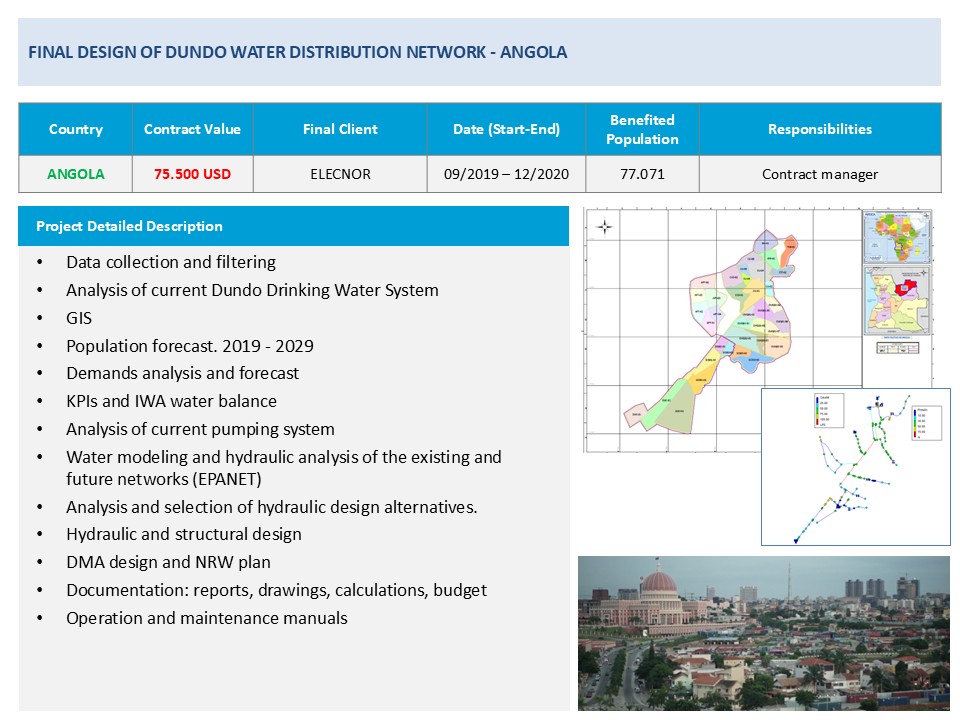The height and width of the screenshot is (720, 960).
Task: Select the ELECNOR client cell
Action: pyautogui.click(x=340, y=174)
